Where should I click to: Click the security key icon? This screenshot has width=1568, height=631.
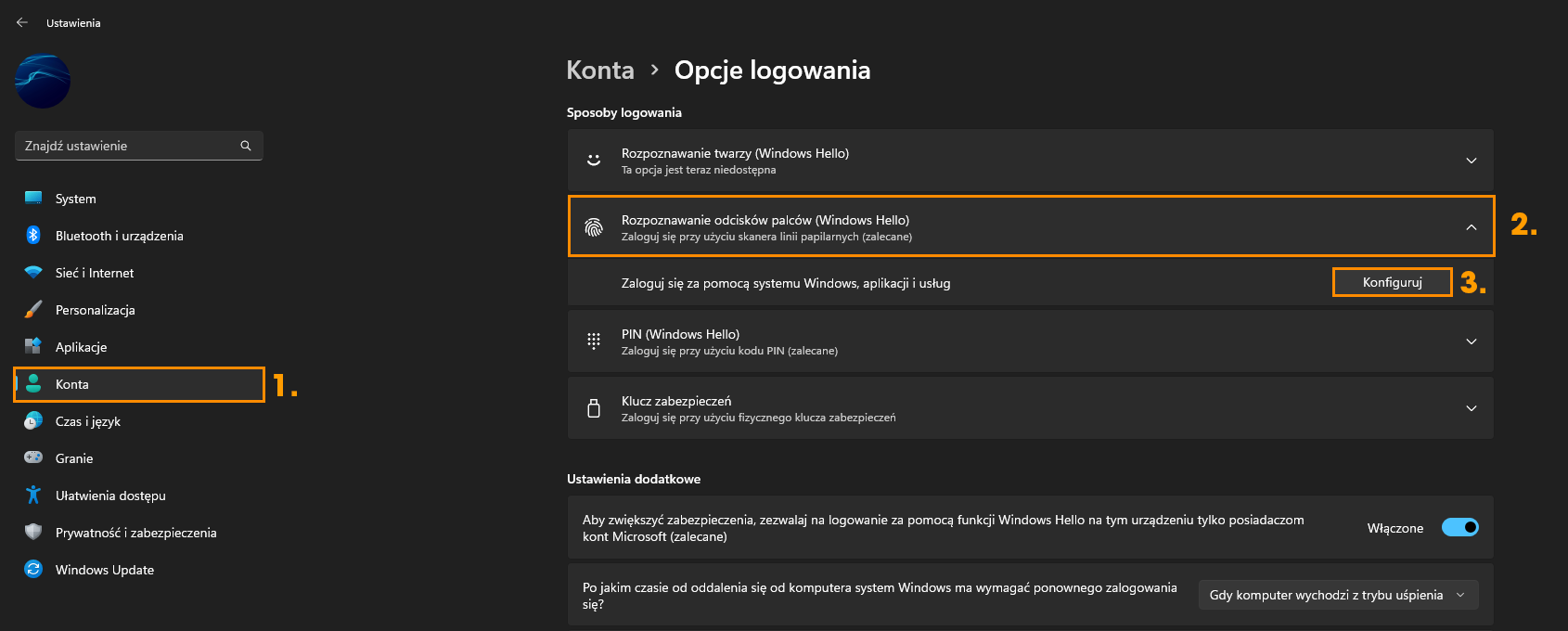(x=594, y=408)
